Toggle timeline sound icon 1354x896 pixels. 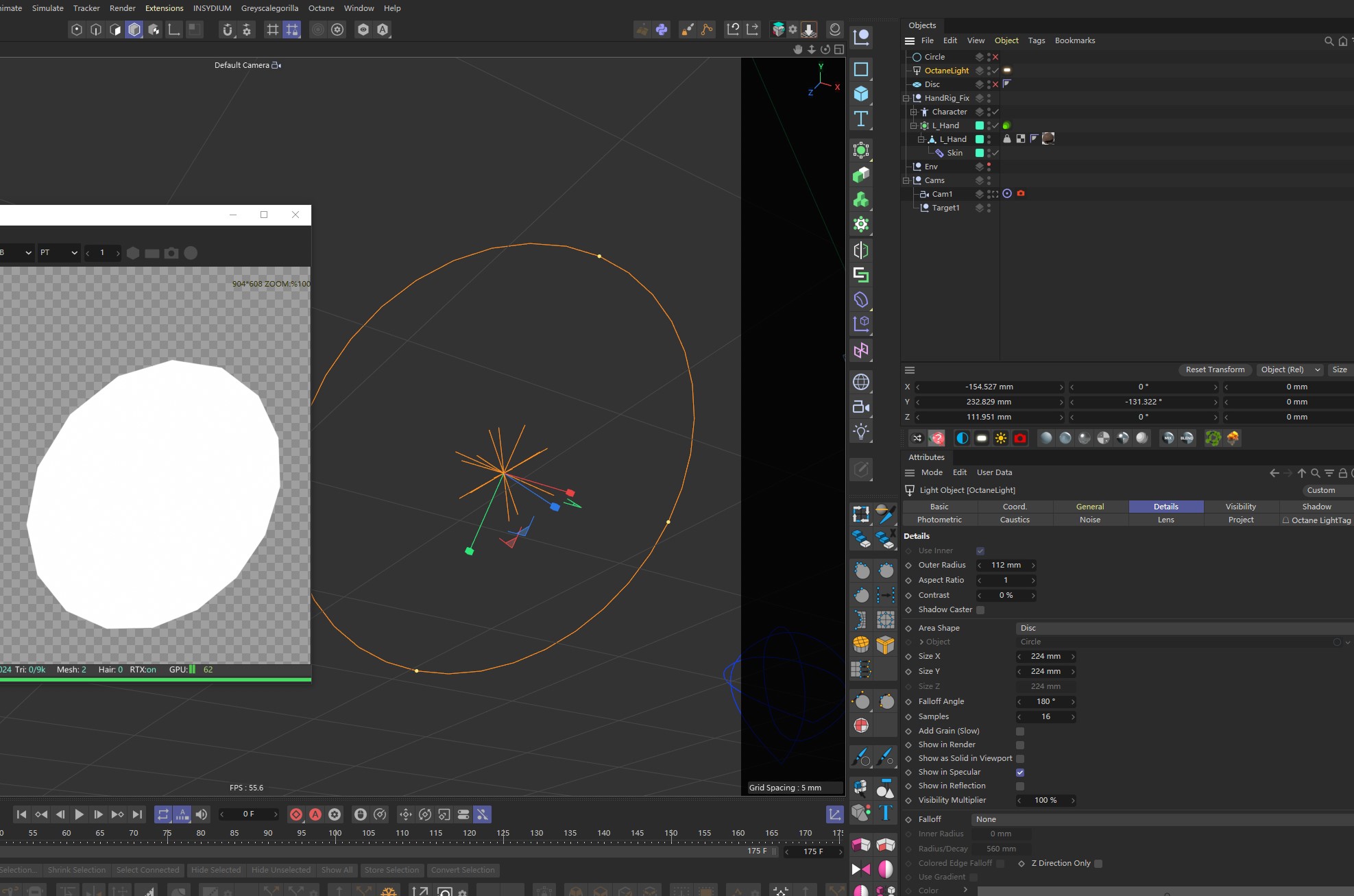(x=201, y=814)
